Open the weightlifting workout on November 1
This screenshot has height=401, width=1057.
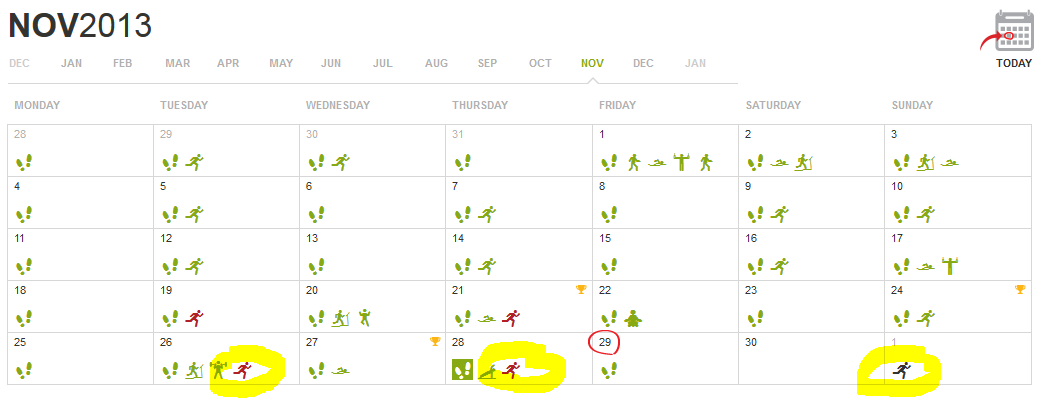pos(683,162)
